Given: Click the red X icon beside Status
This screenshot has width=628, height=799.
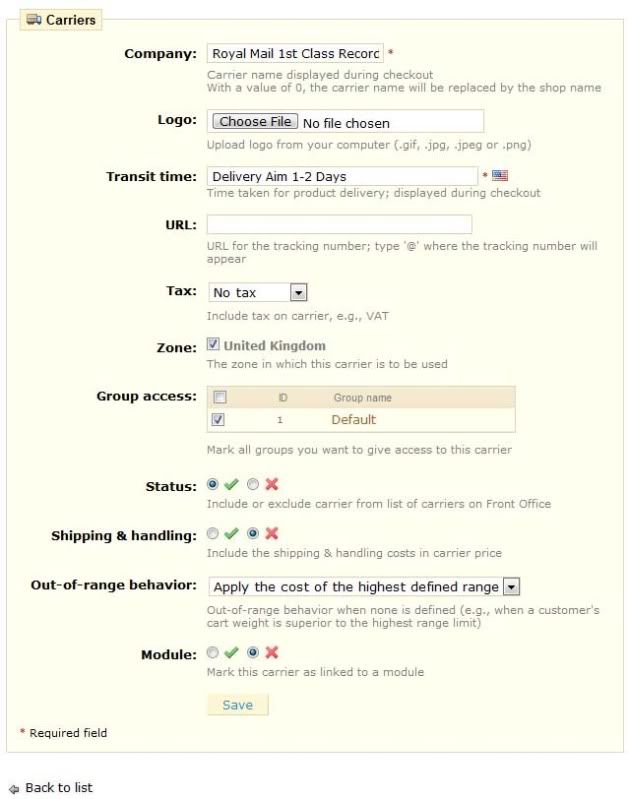Looking at the screenshot, I should 272,485.
